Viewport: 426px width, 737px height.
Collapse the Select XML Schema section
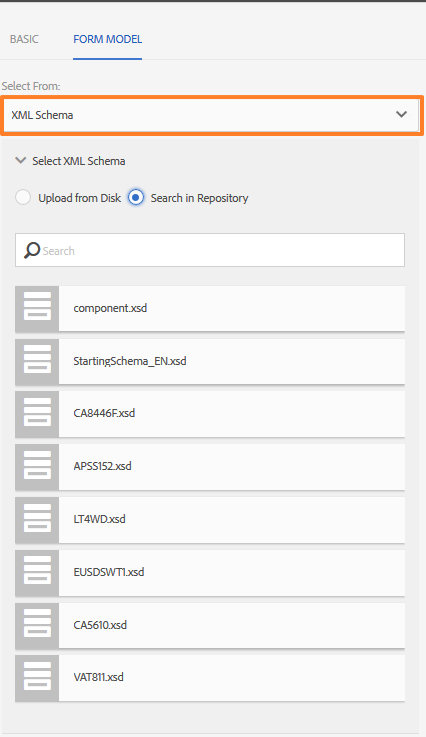(x=21, y=161)
